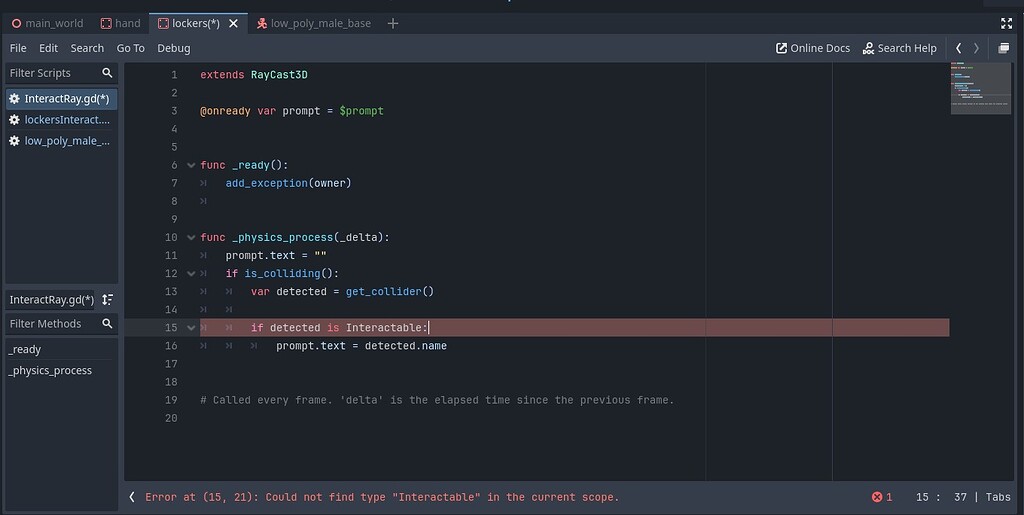The width and height of the screenshot is (1024, 515).
Task: Switch to the hand scene tab
Action: coord(121,23)
